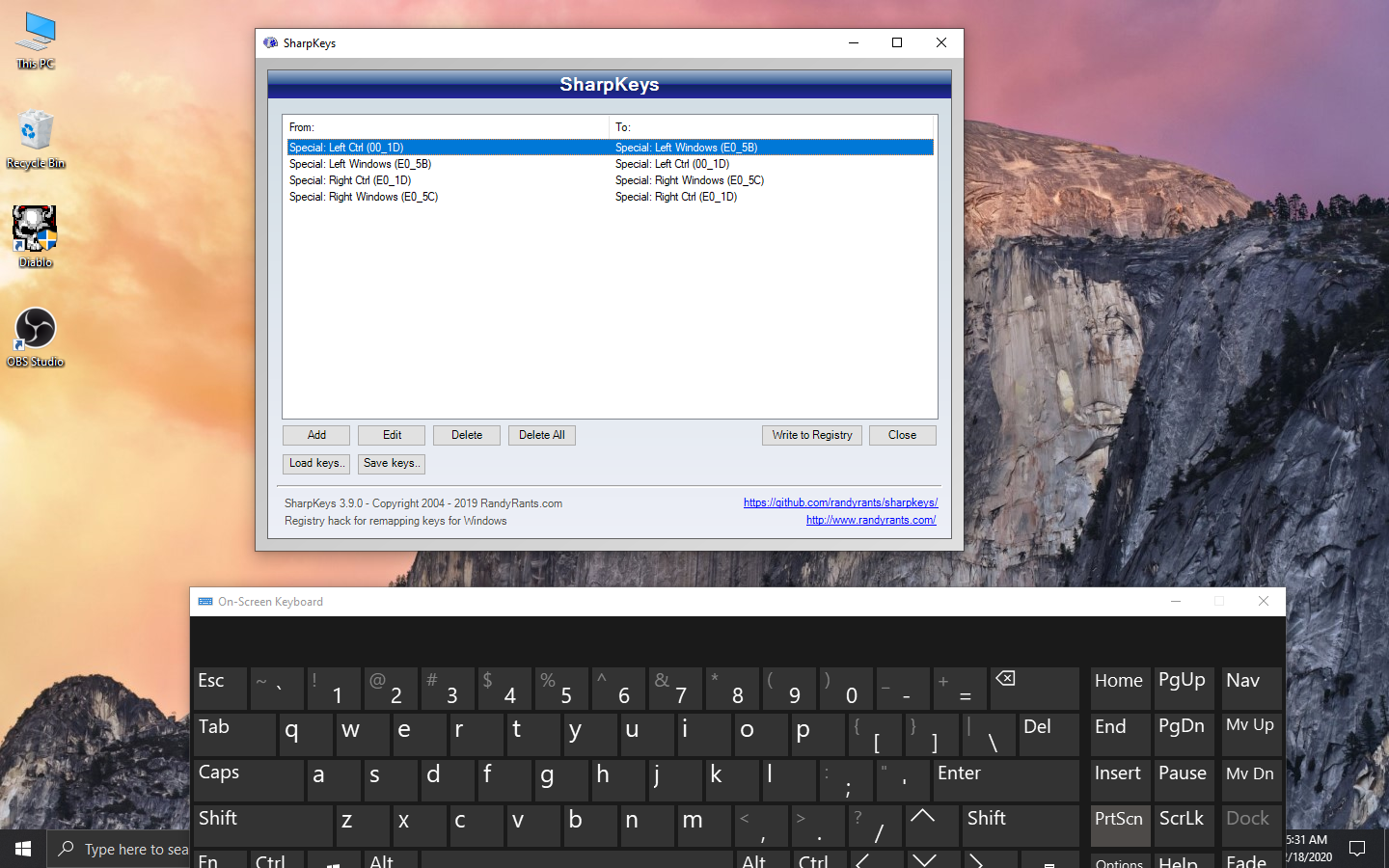The width and height of the screenshot is (1389, 868).
Task: Click the PrtScn key on On-Screen Keyboard
Action: [x=1121, y=826]
